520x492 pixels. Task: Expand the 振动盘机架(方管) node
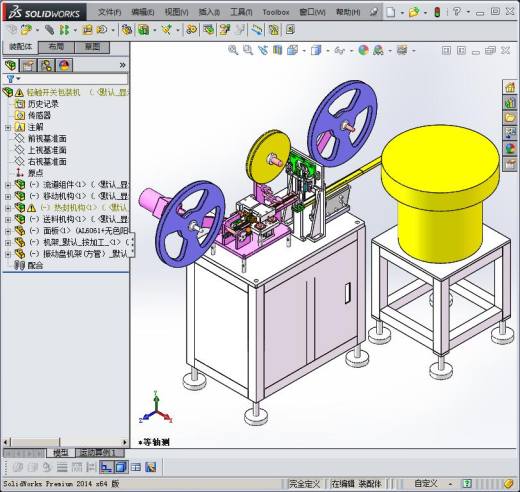(x=8, y=254)
